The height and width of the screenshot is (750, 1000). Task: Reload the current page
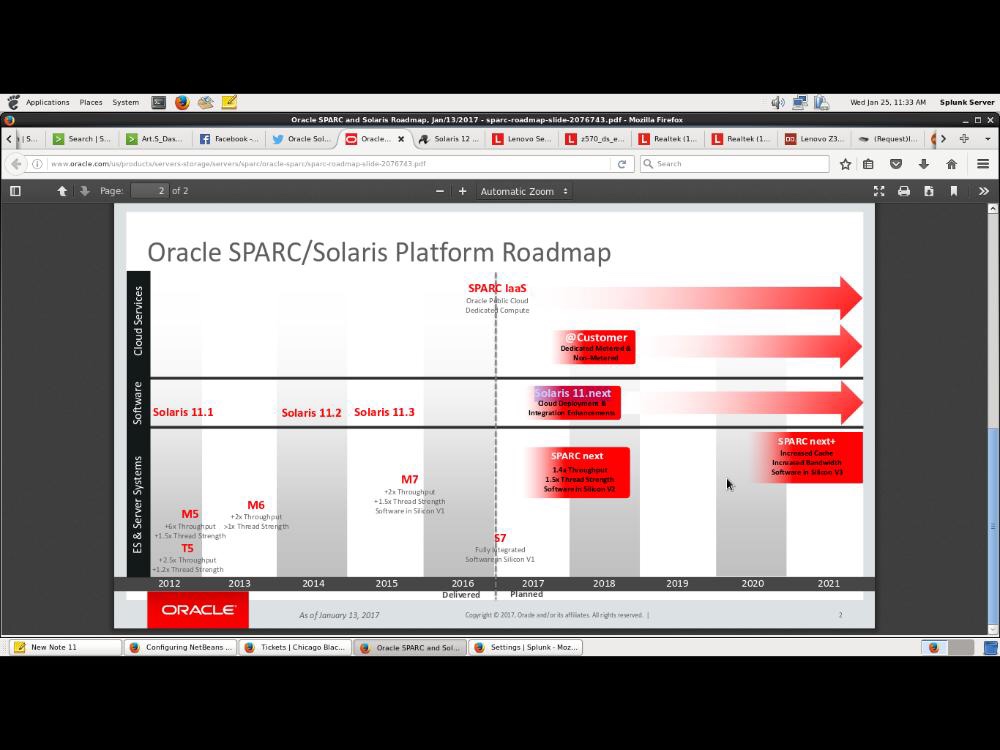[x=621, y=164]
